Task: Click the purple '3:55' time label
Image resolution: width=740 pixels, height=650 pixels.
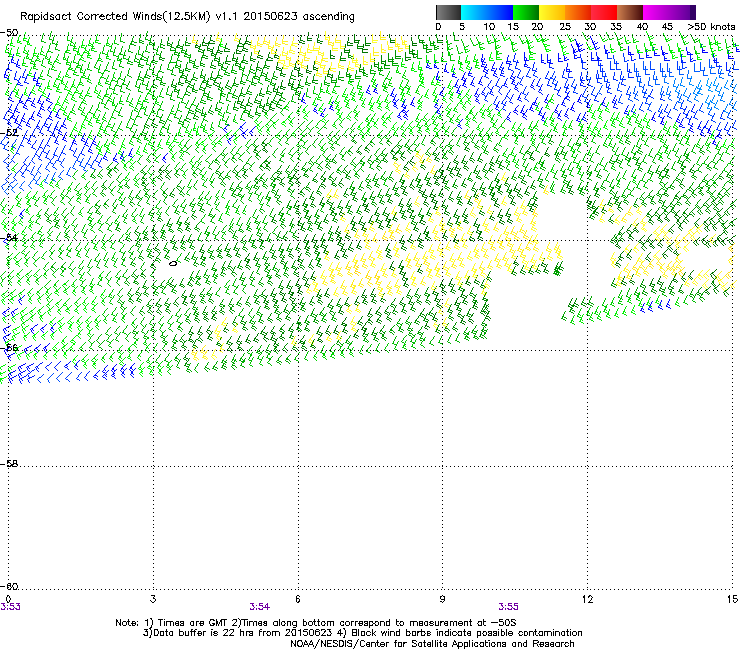Action: [508, 607]
